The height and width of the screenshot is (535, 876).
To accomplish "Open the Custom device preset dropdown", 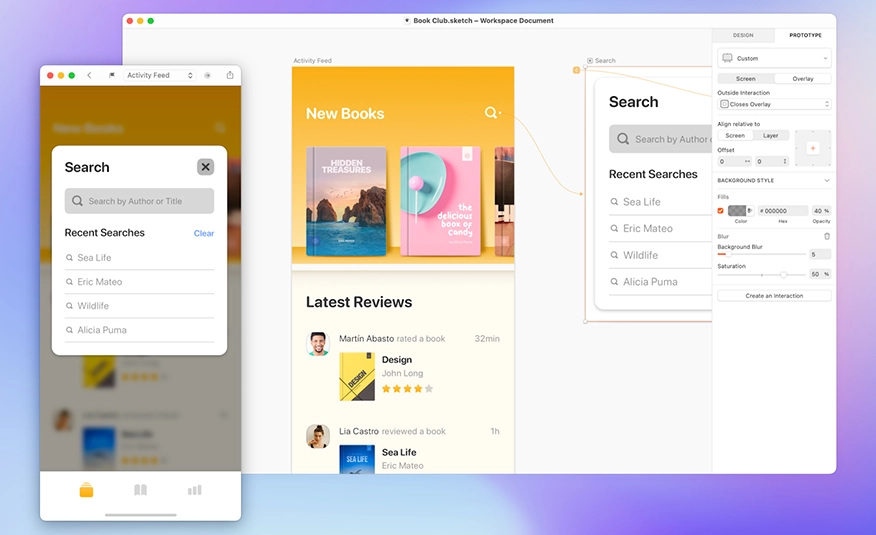I will [x=774, y=58].
